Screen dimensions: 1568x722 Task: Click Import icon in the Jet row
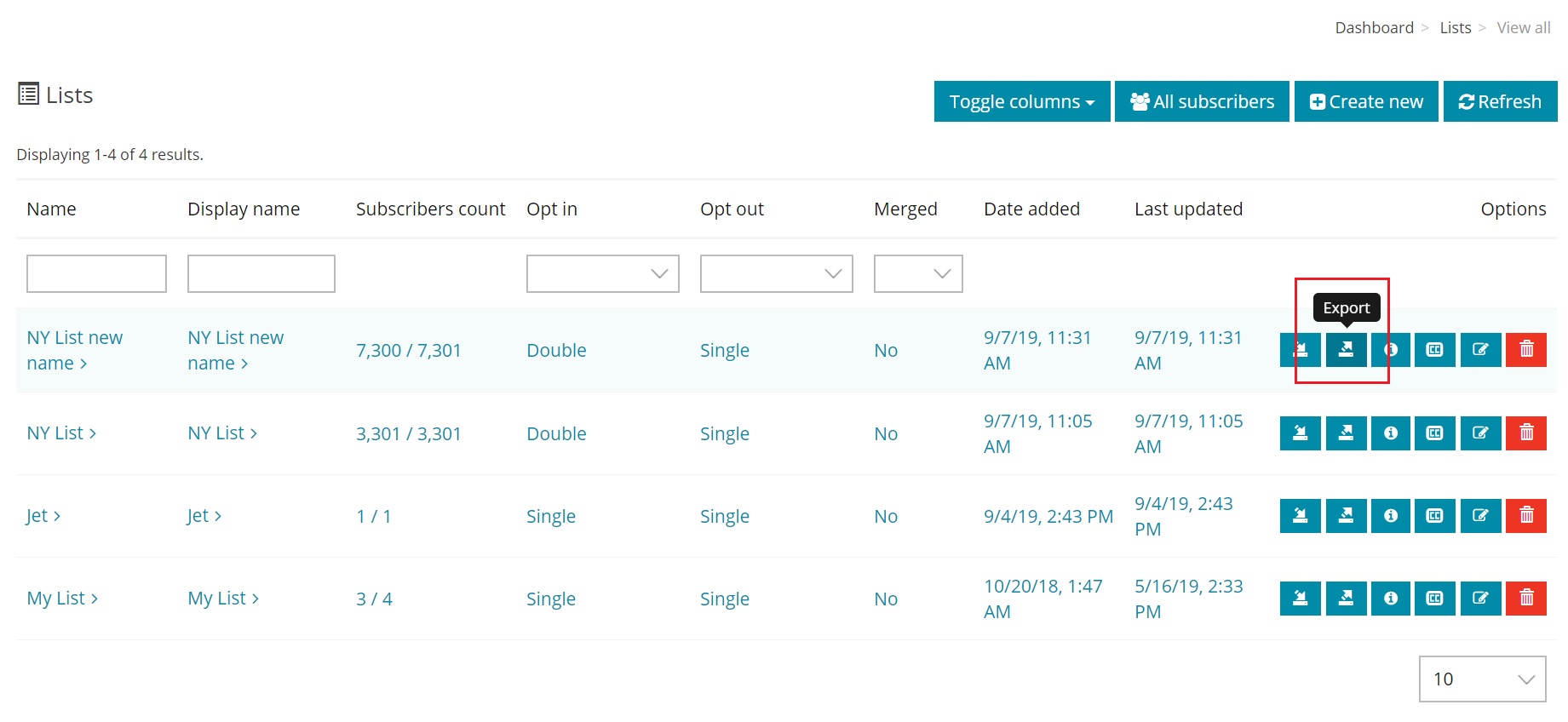pos(1300,516)
